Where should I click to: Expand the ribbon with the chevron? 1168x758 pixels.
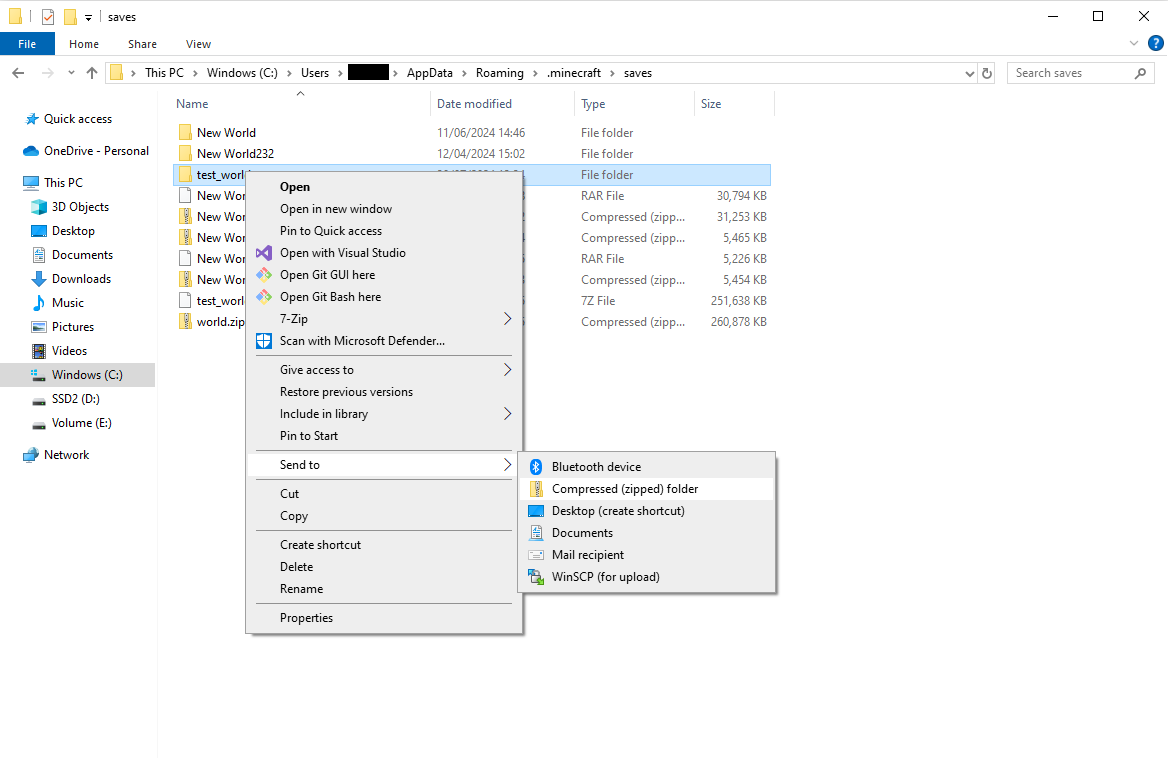pyautogui.click(x=1133, y=43)
